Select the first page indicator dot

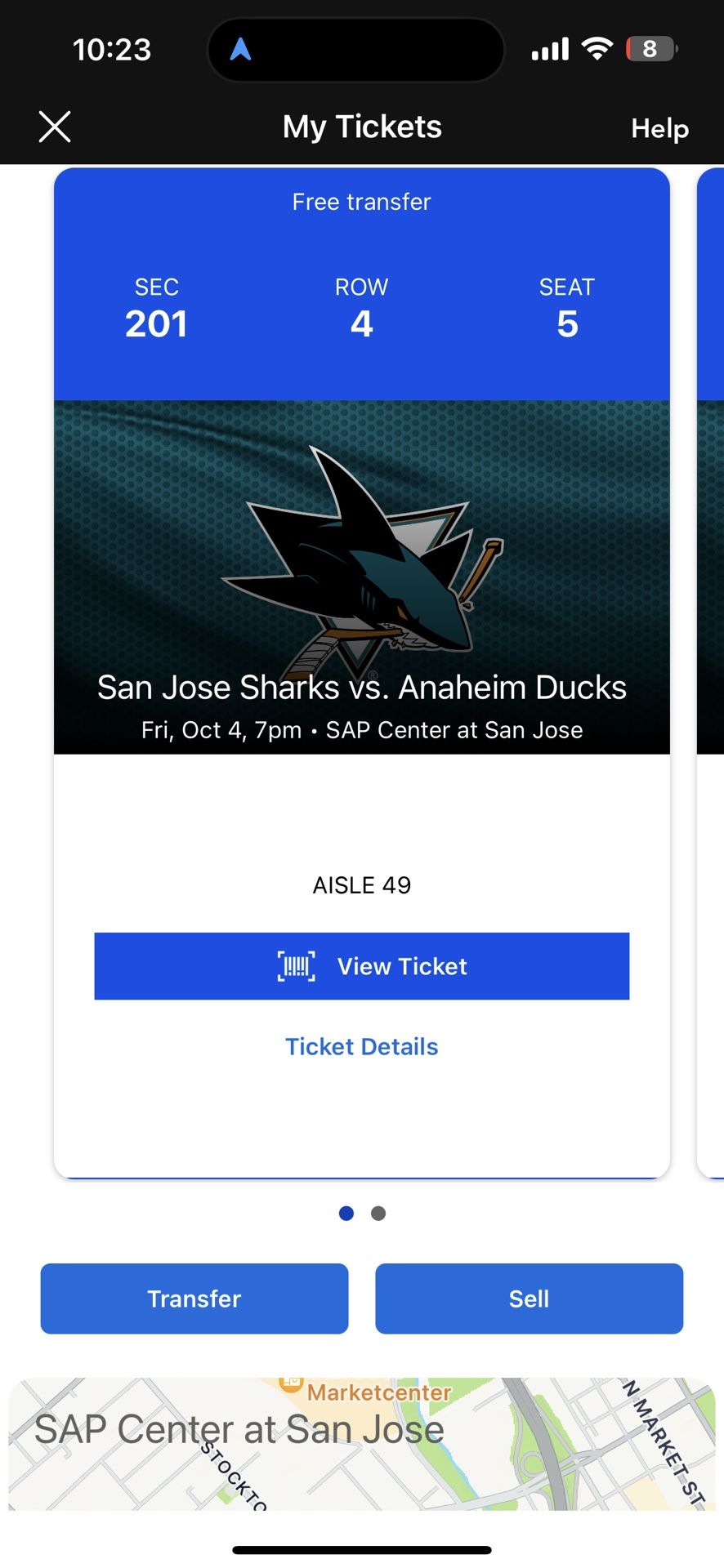346,1214
